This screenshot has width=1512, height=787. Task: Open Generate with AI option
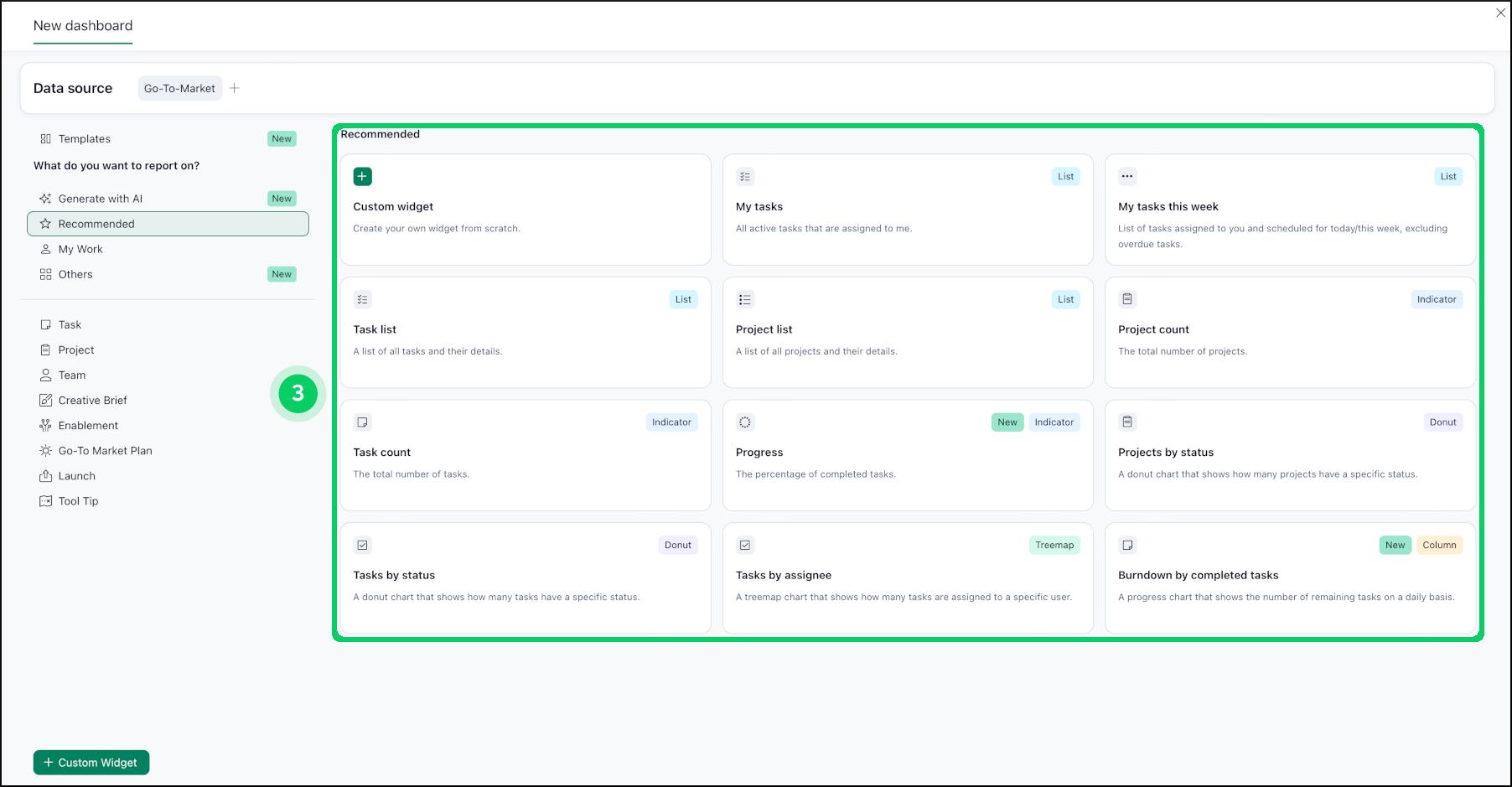click(x=101, y=199)
